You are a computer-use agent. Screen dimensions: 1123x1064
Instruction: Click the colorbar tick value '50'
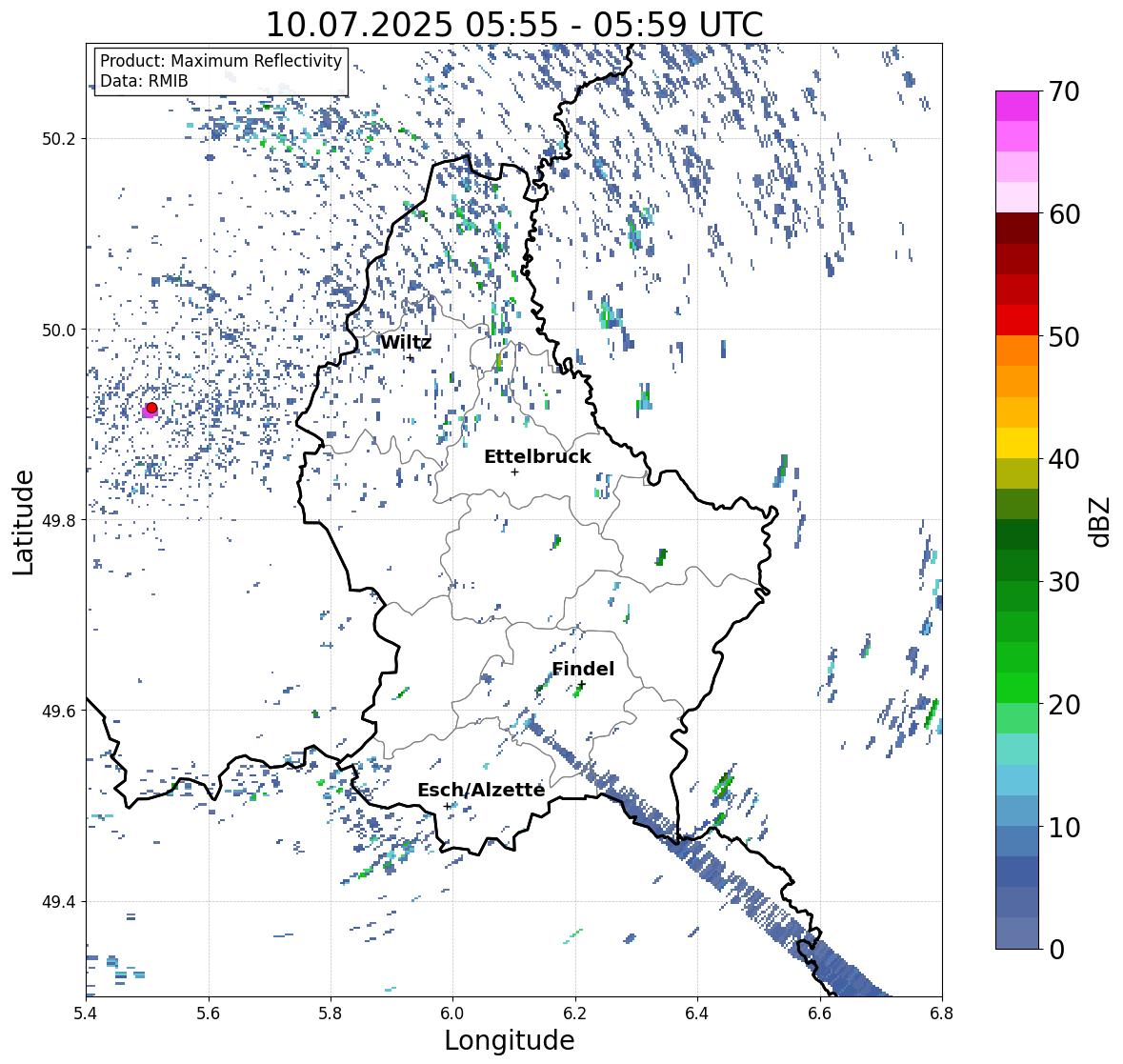pos(1064,337)
